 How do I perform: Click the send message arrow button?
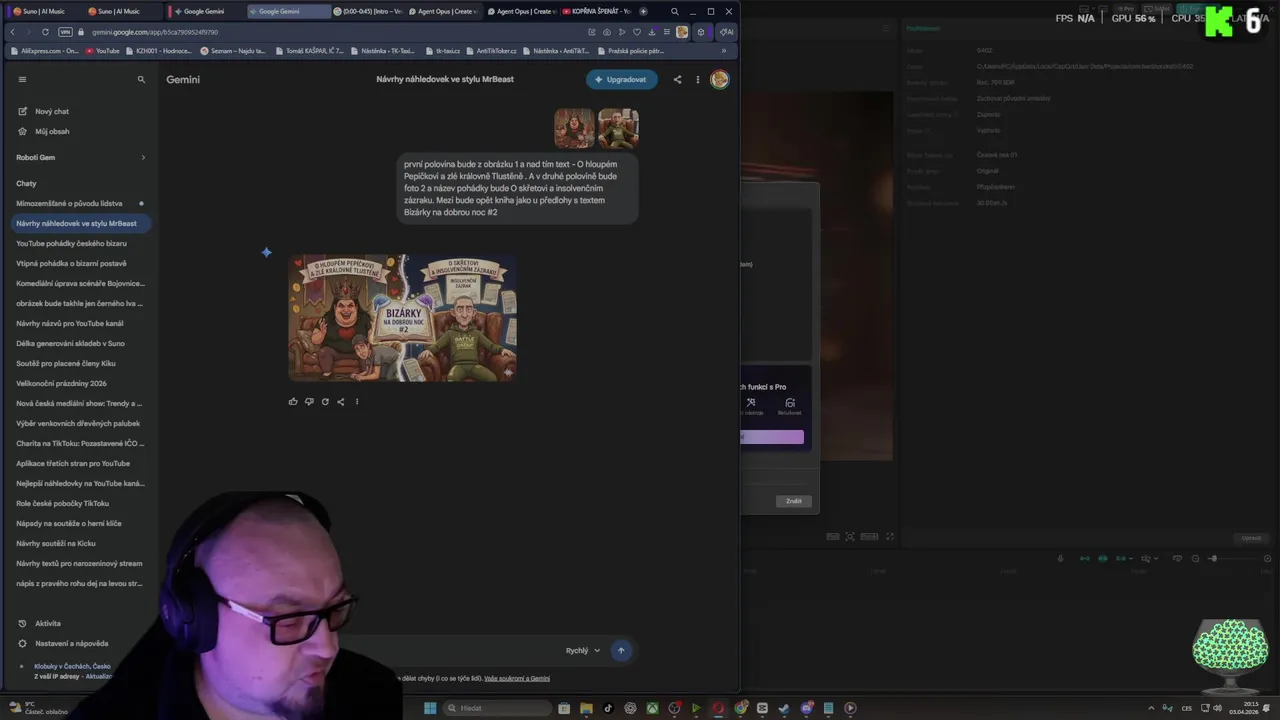point(621,650)
